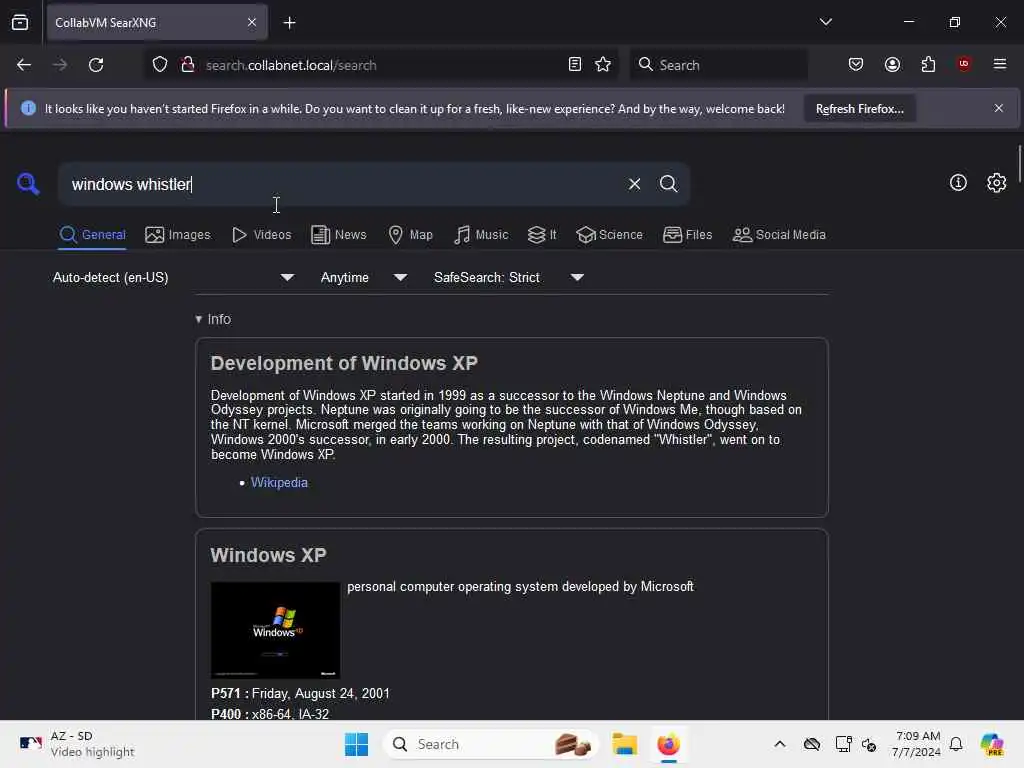Click the Windows XP infobox heading
The image size is (1024, 768).
[x=268, y=555]
